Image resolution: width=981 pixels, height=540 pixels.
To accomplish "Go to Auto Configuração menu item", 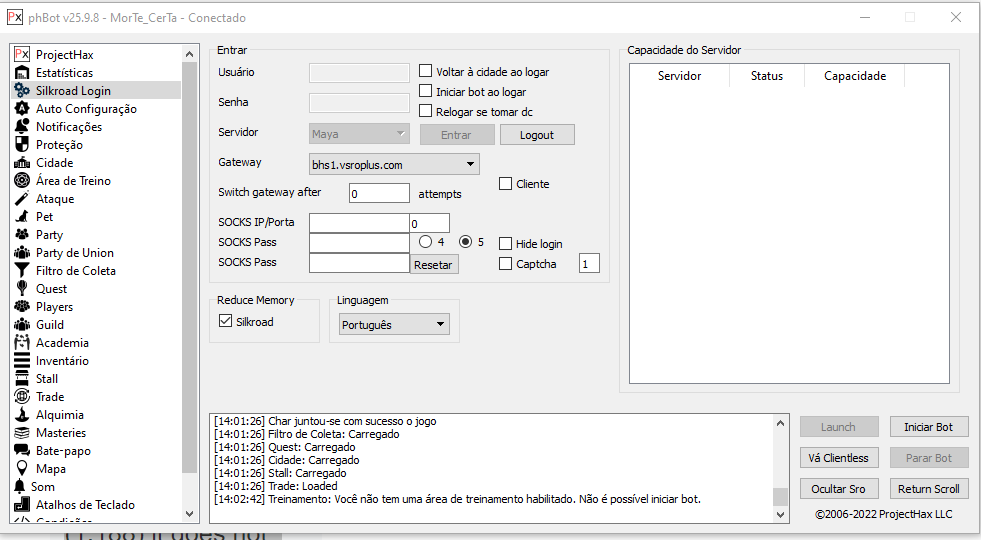I will [x=86, y=109].
